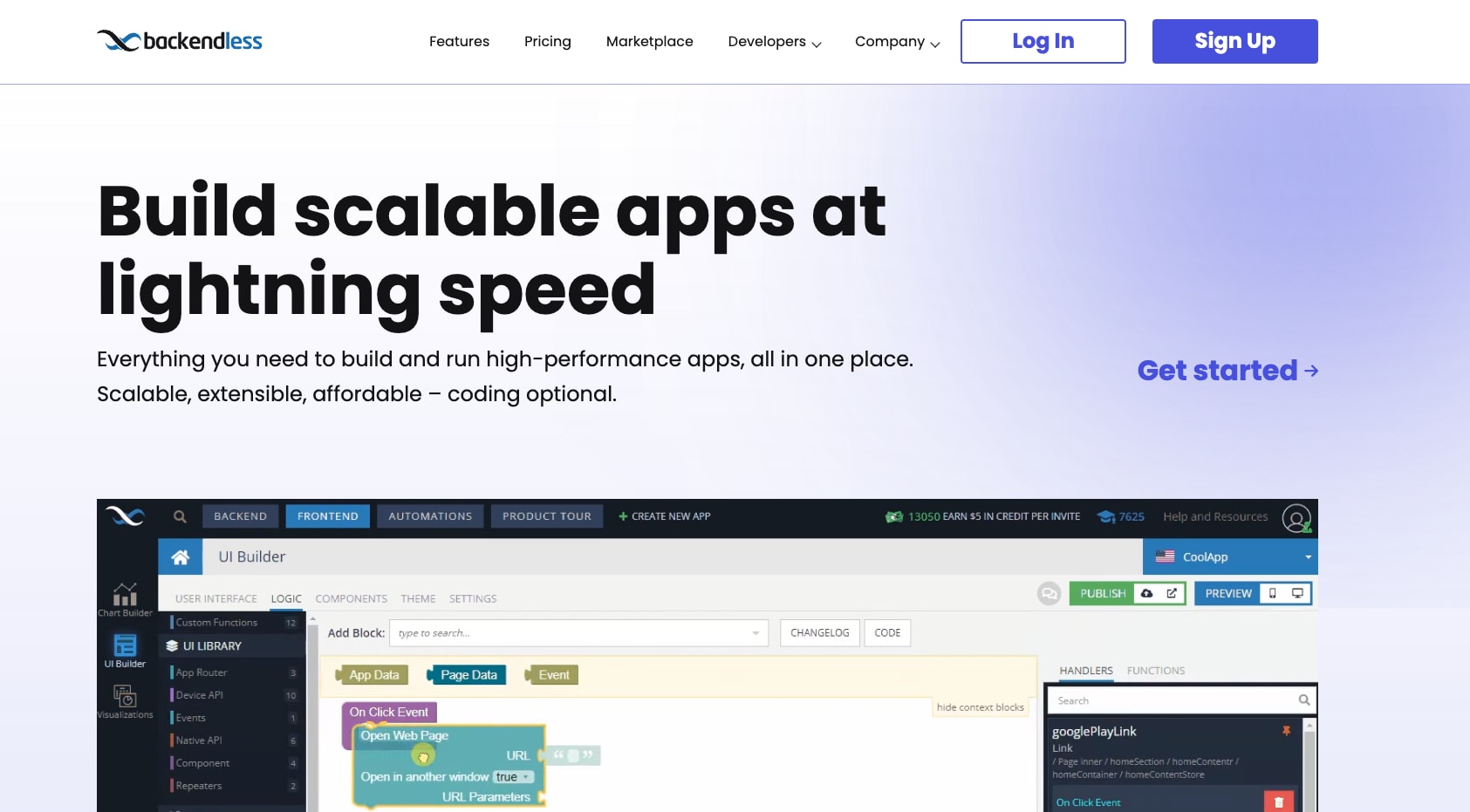Open the AUTOMATIONS section
The height and width of the screenshot is (812, 1470).
point(430,516)
